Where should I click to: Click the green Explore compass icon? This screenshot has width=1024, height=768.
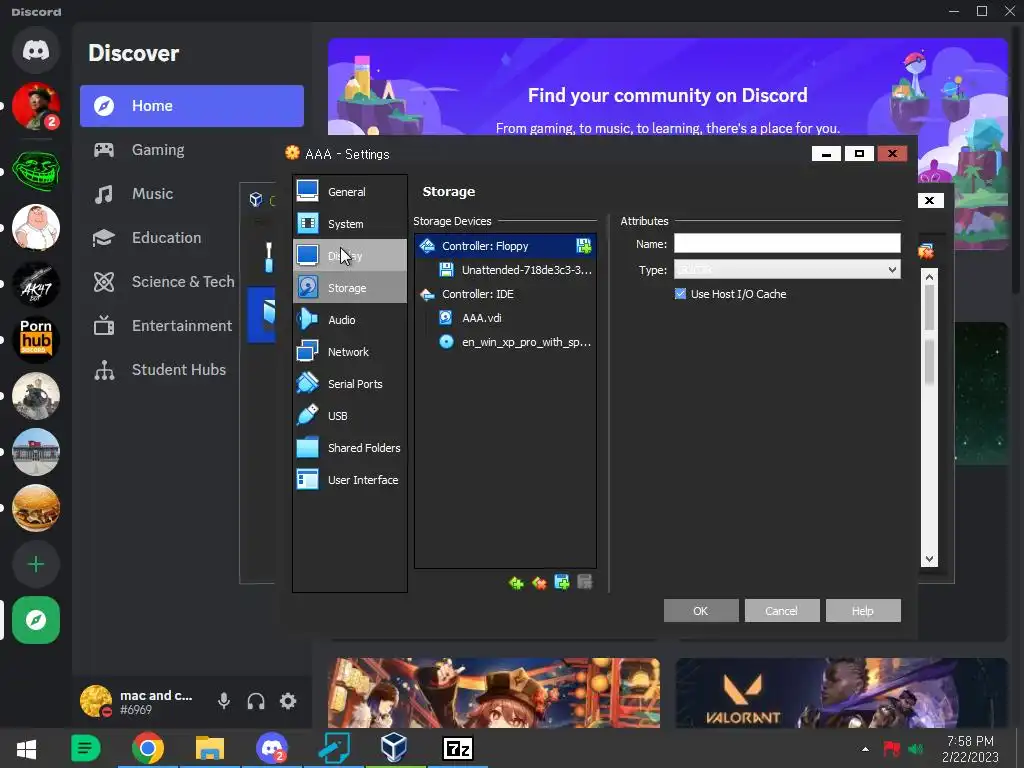pyautogui.click(x=36, y=620)
